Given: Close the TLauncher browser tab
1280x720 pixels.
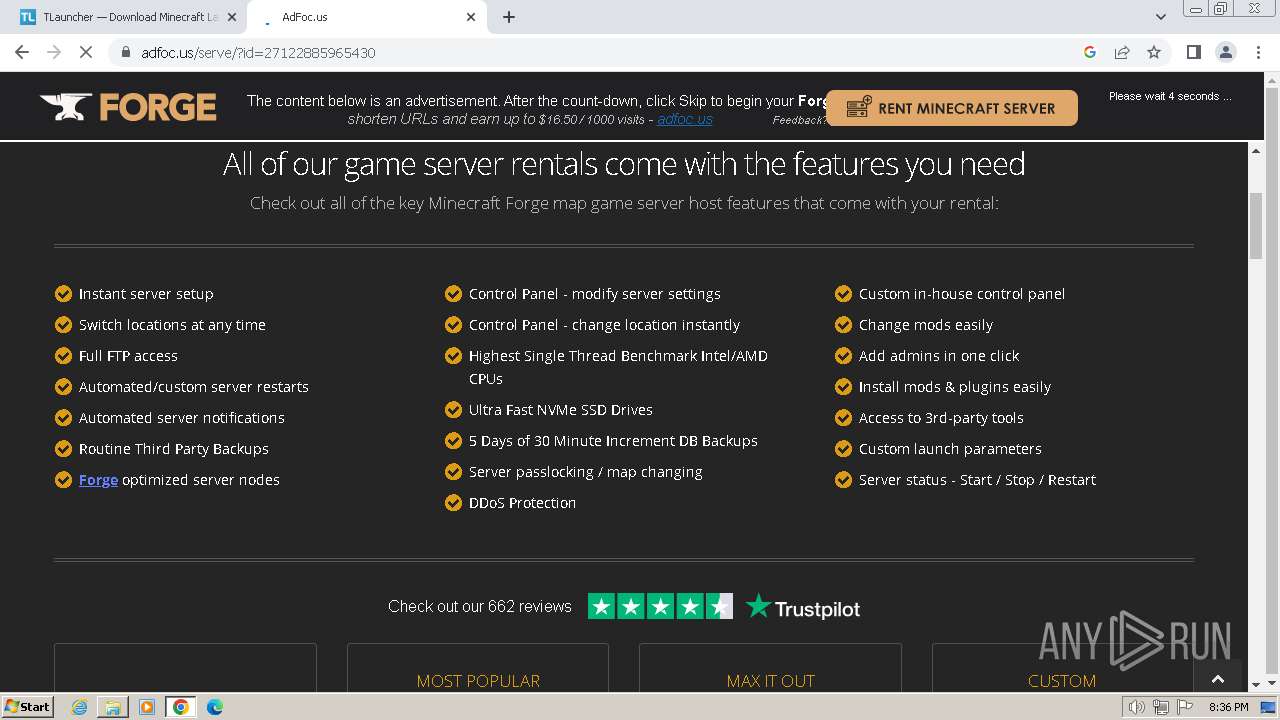Looking at the screenshot, I should 232,17.
